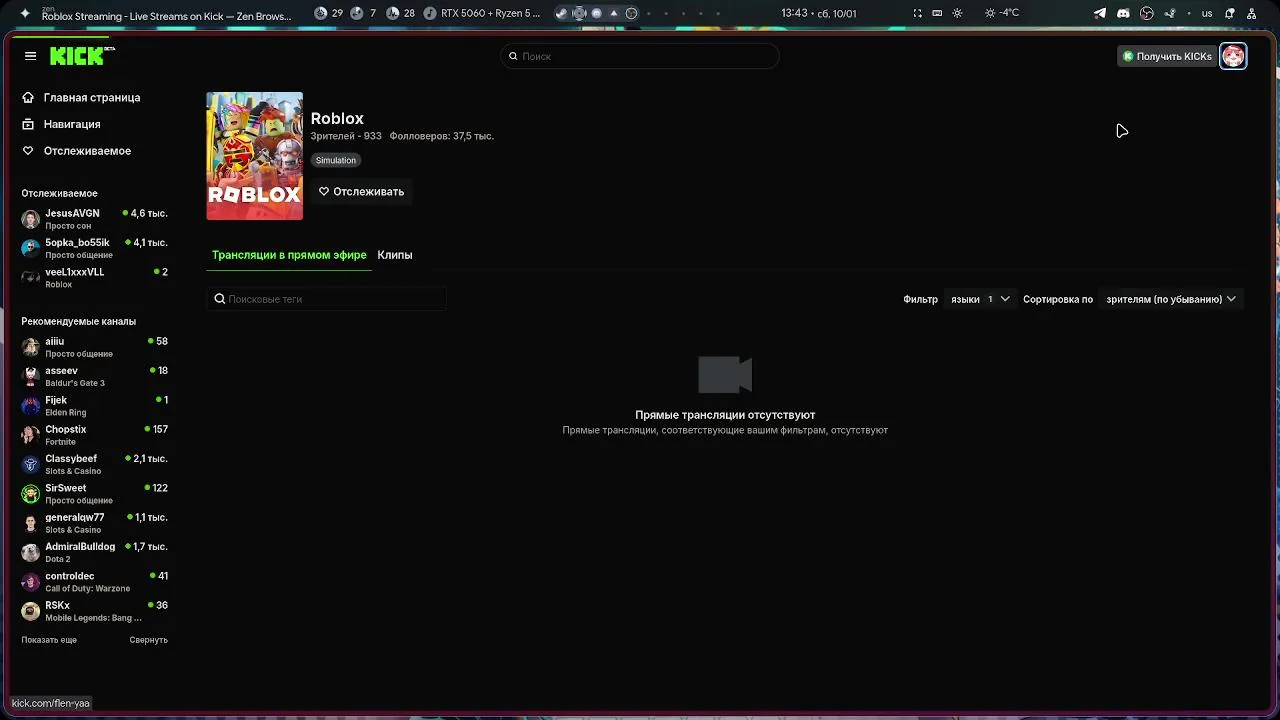Image resolution: width=1280 pixels, height=720 pixels.
Task: Click the Steam icon in the top bar dock
Action: [x=562, y=13]
